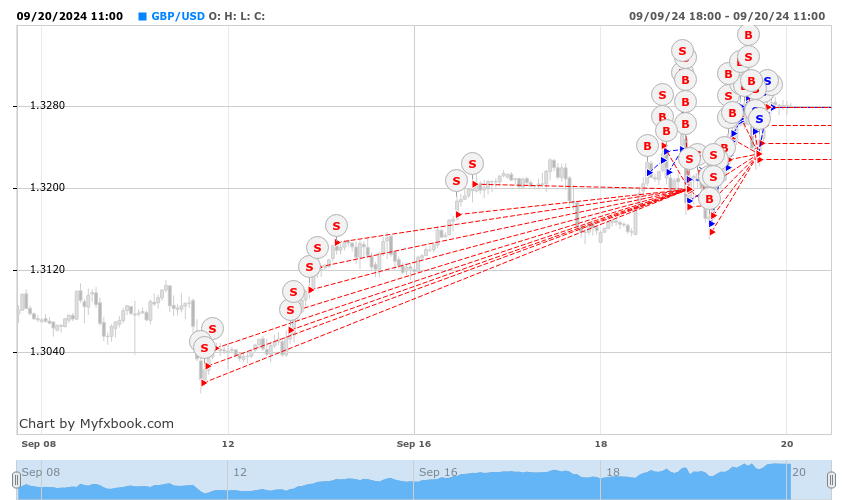Select highest S marker between 12 and Sep 16
The image size is (850, 500).
point(336,226)
